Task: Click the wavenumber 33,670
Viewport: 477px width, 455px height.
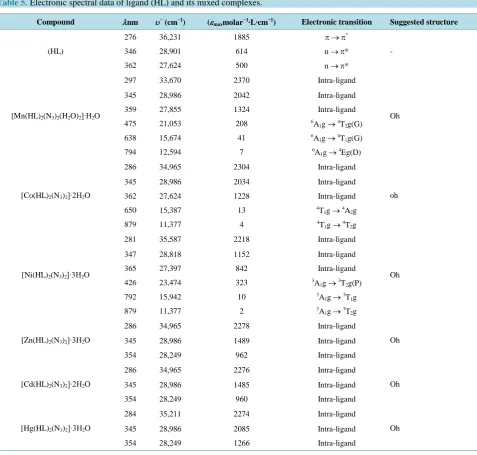Action: (170, 80)
